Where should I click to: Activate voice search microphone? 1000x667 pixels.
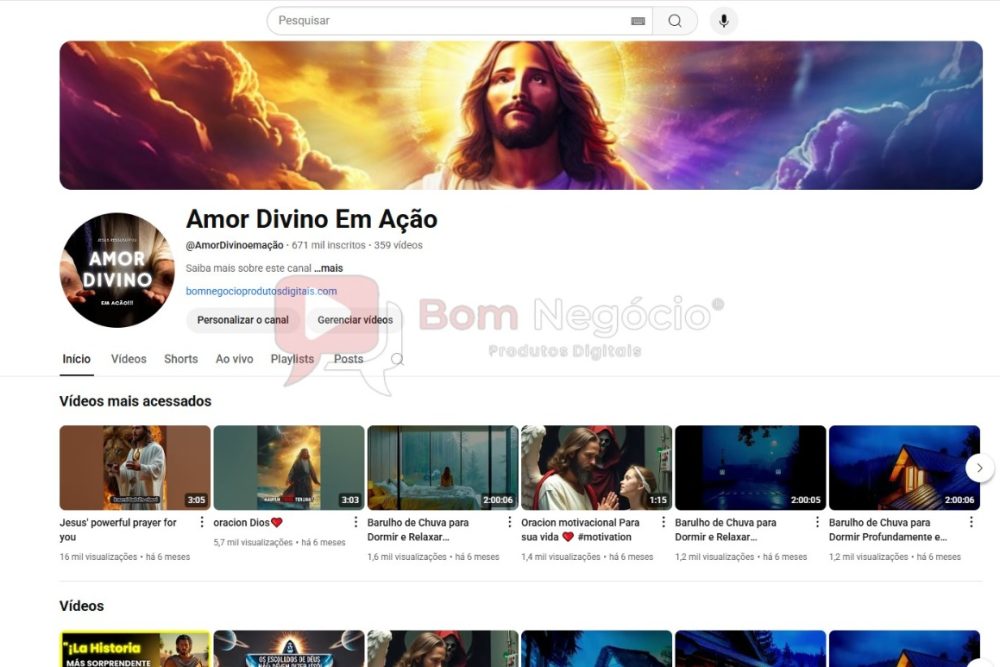point(723,21)
